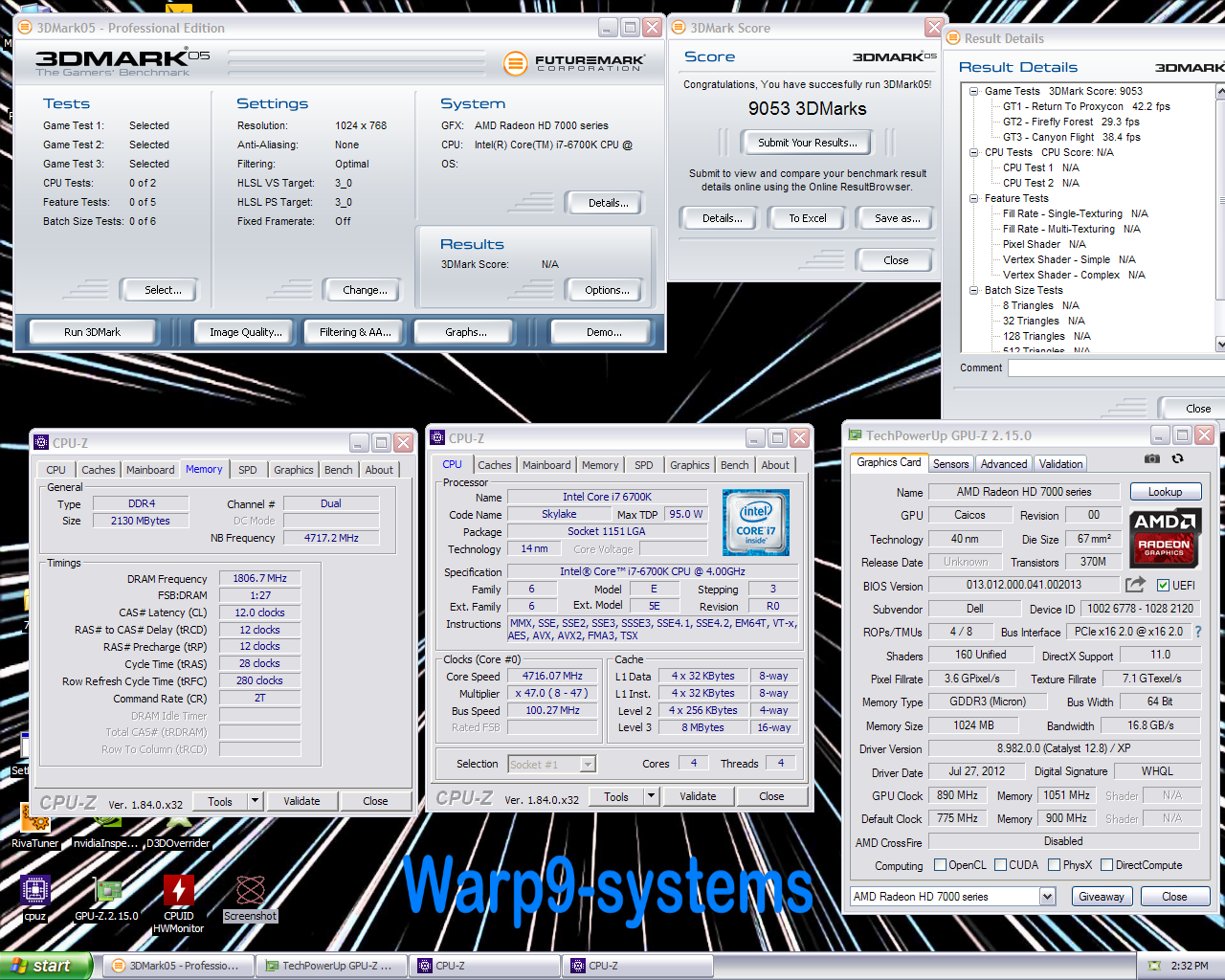Open Tools dropdown arrow in processor CPU-Z window
Image resolution: width=1225 pixels, height=980 pixels.
pyautogui.click(x=651, y=796)
